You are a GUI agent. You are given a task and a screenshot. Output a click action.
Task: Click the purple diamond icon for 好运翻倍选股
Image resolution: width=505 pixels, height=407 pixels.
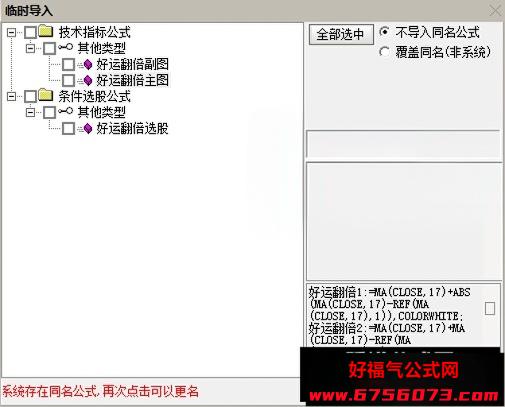click(88, 128)
